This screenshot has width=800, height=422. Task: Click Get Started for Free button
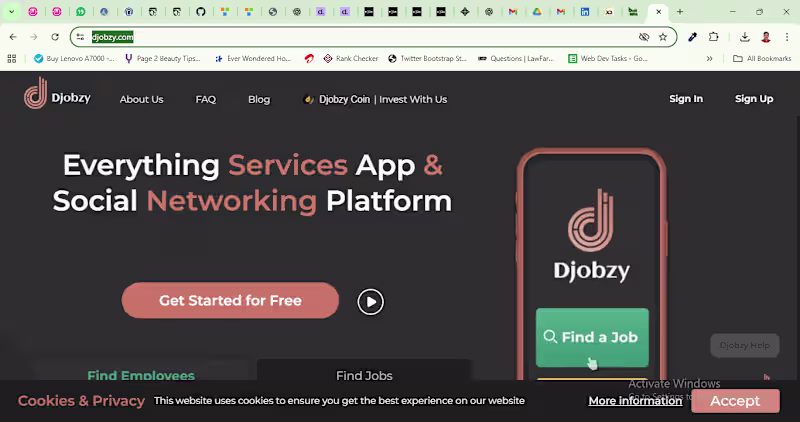tap(230, 301)
